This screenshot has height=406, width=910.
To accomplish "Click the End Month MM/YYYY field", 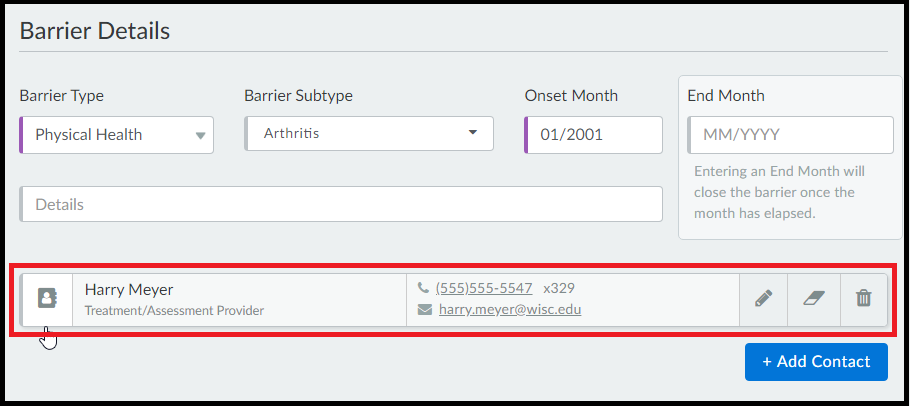I will click(790, 134).
